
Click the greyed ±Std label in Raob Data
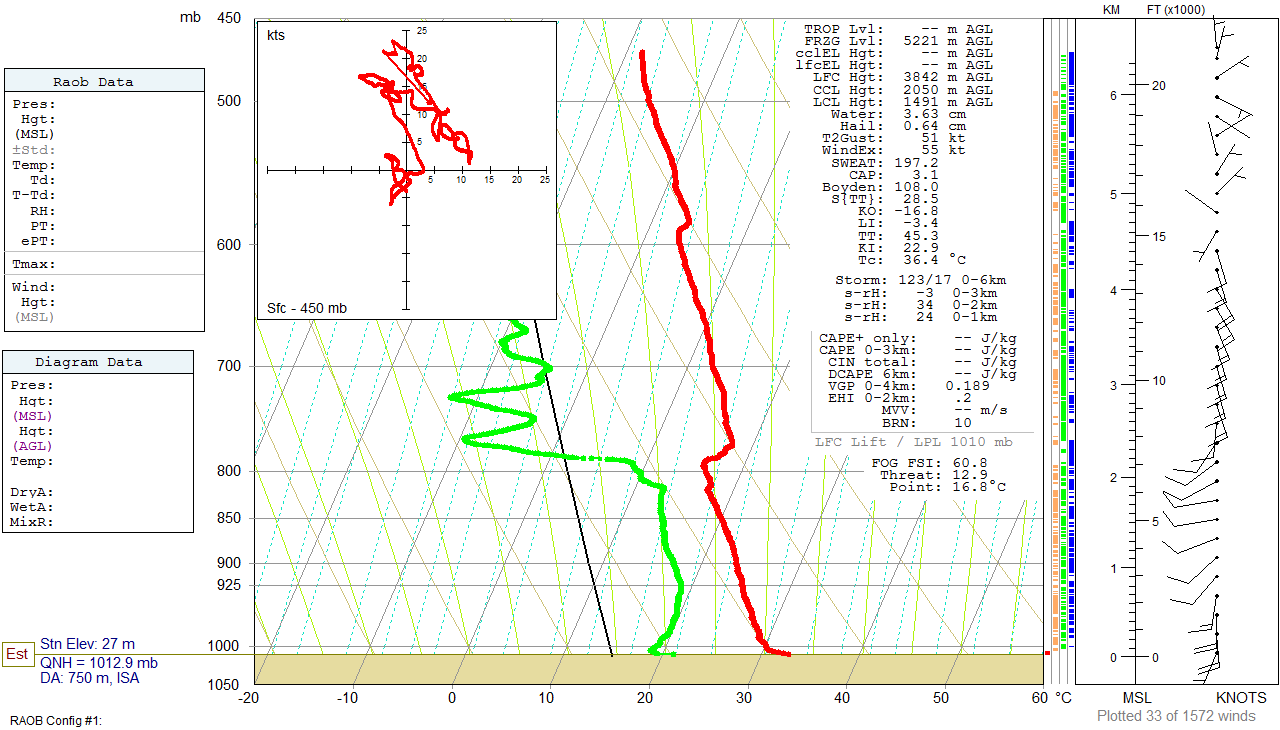tap(34, 149)
